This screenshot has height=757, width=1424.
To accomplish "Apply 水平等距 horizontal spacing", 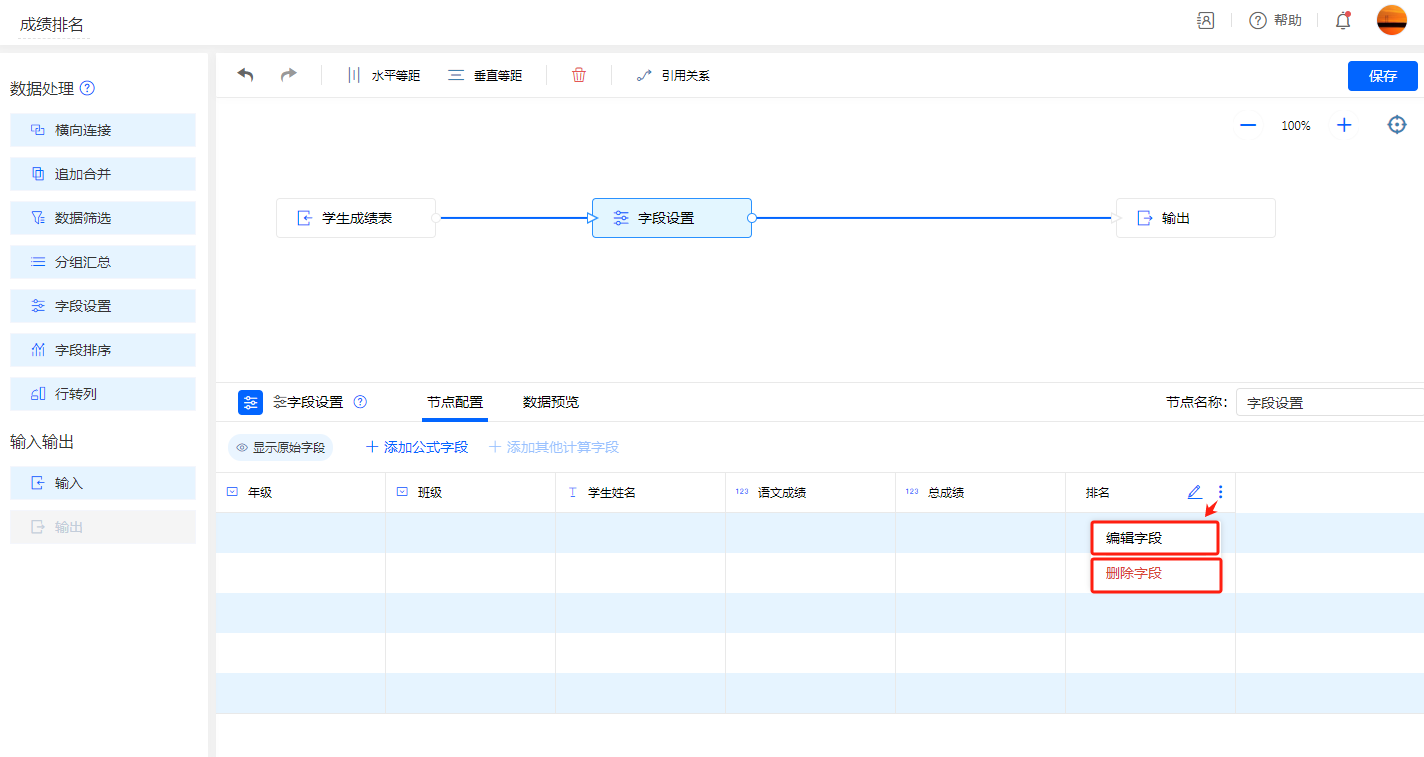I will (383, 75).
